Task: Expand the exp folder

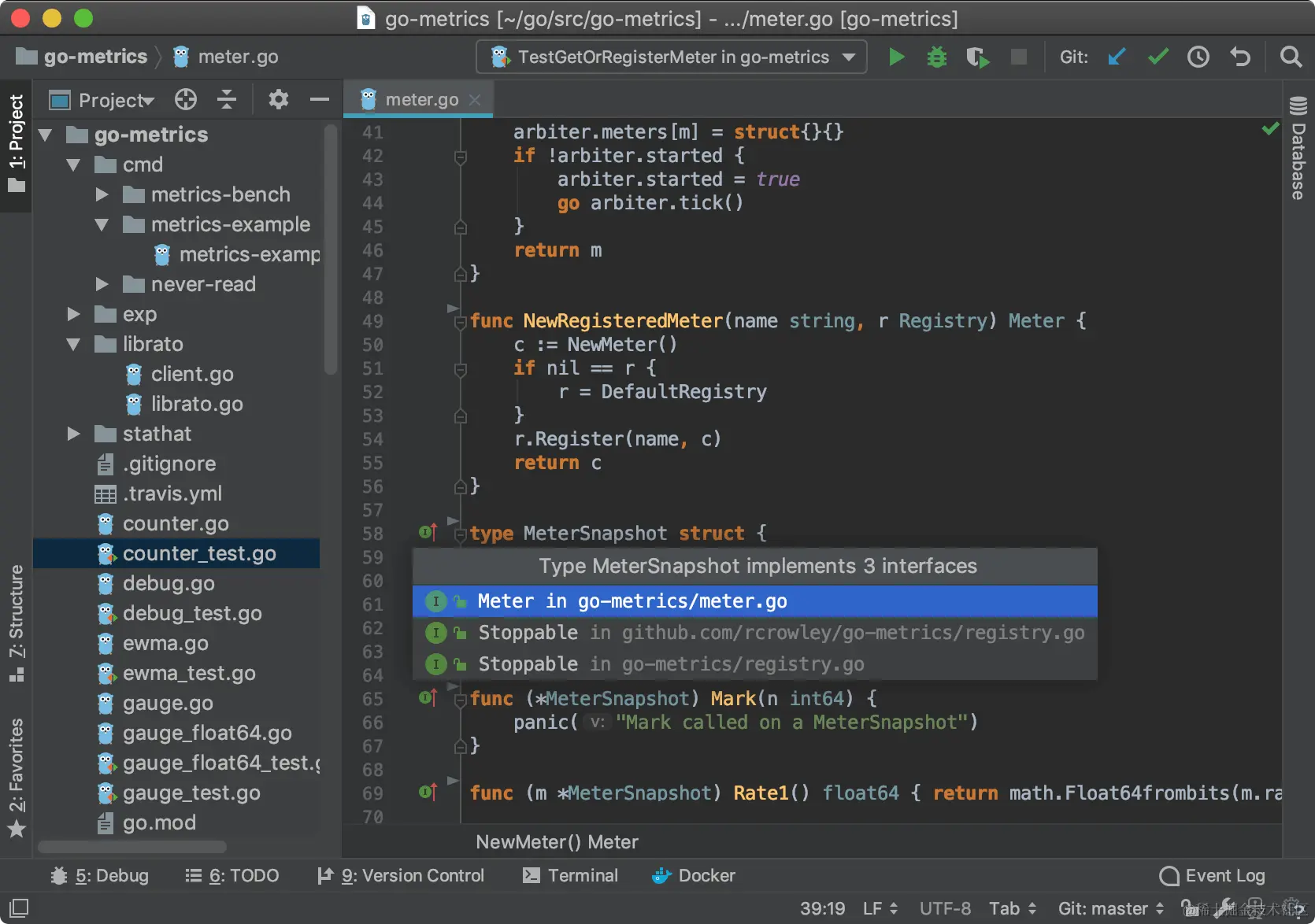Action: [x=74, y=314]
